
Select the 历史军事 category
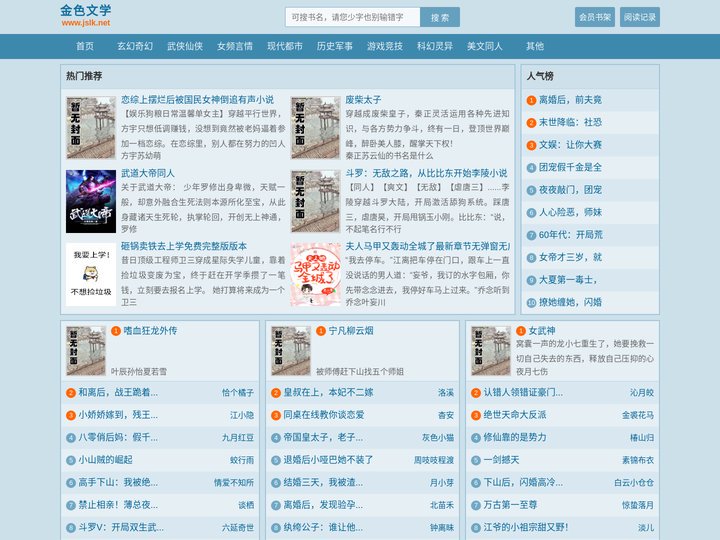pos(335,46)
